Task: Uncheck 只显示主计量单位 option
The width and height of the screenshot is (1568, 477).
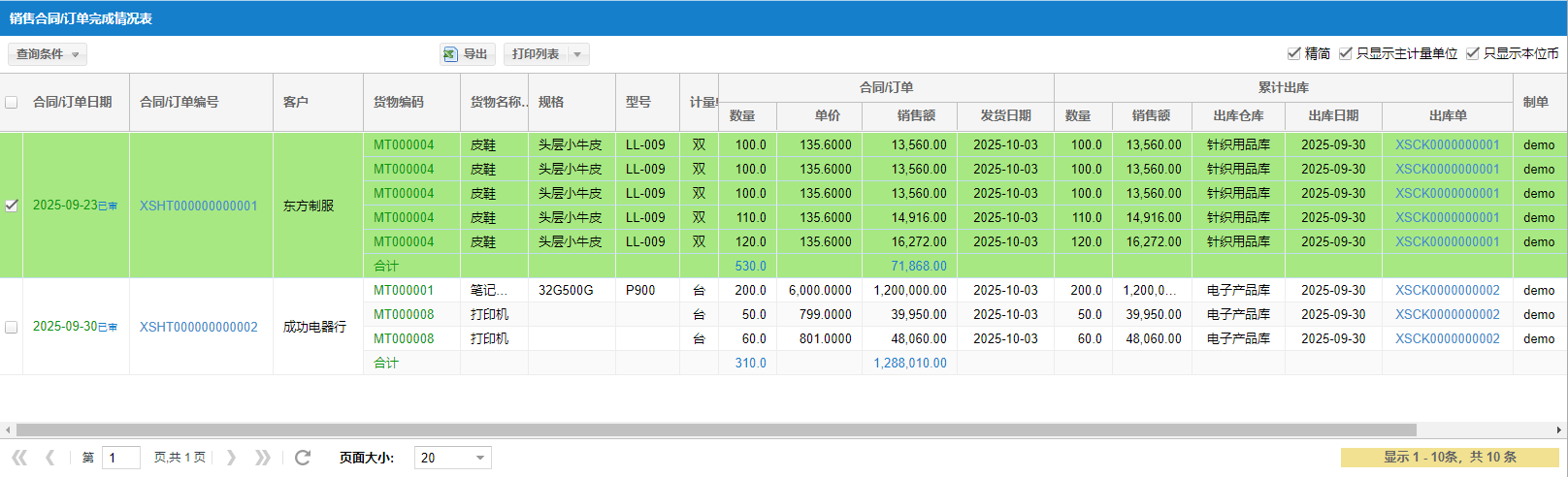Action: 1345,53
